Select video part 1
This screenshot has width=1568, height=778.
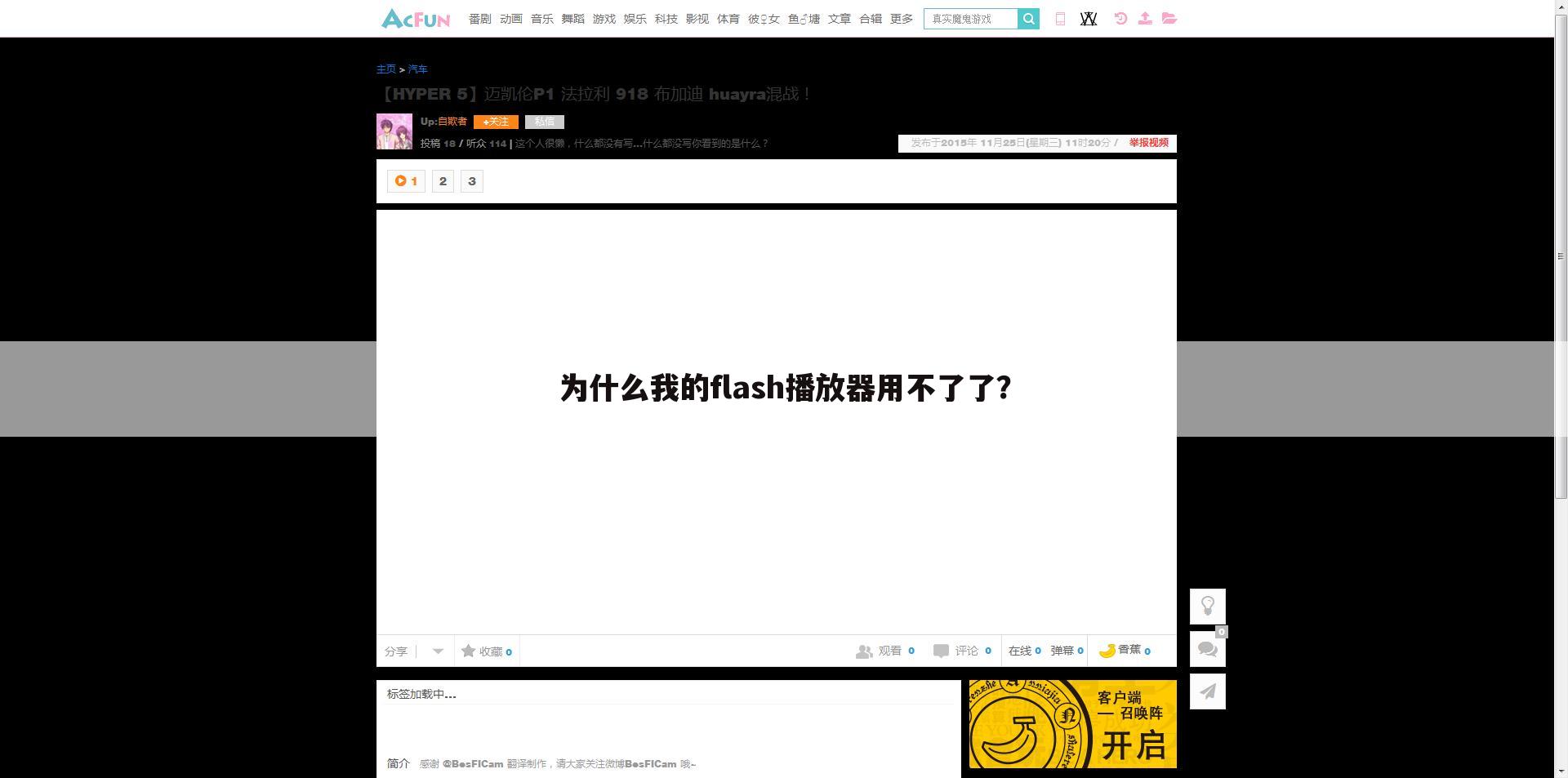(x=406, y=181)
